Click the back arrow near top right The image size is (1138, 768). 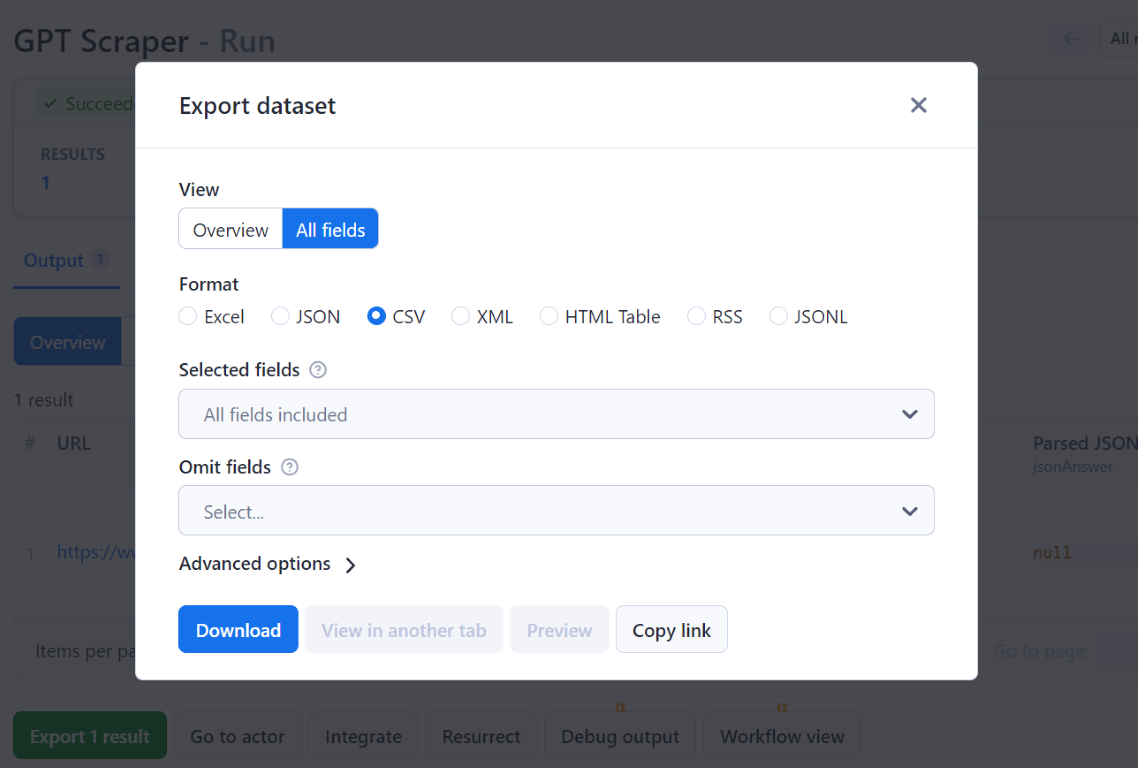click(x=1069, y=38)
